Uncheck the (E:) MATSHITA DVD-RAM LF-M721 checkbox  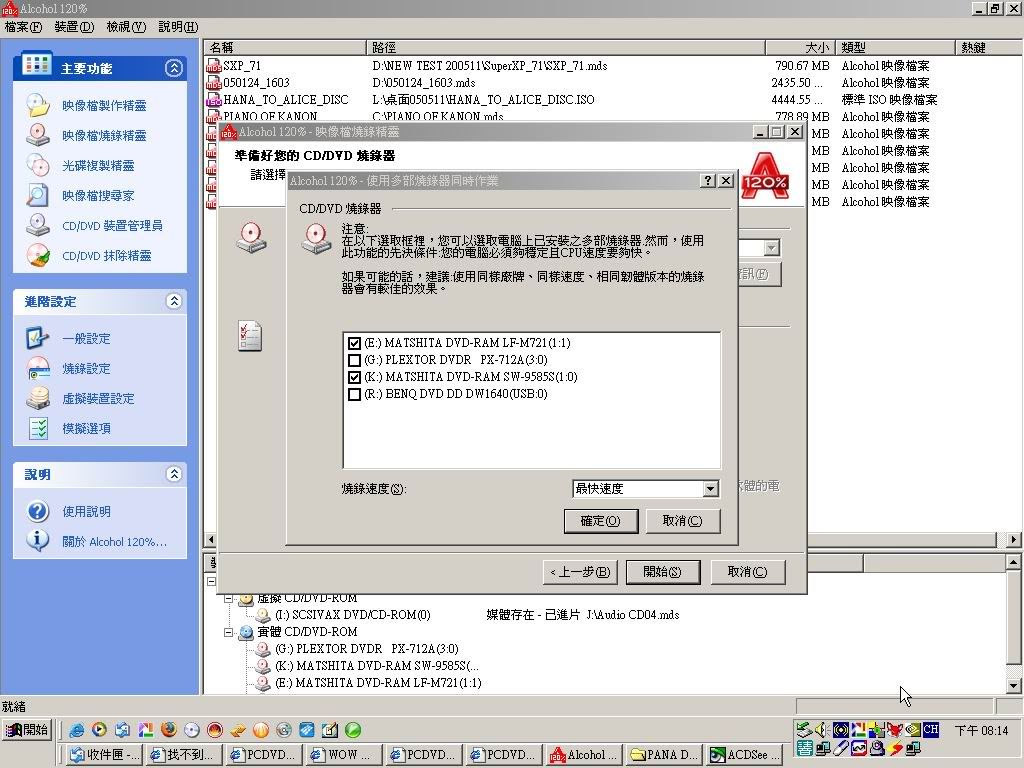coord(354,343)
